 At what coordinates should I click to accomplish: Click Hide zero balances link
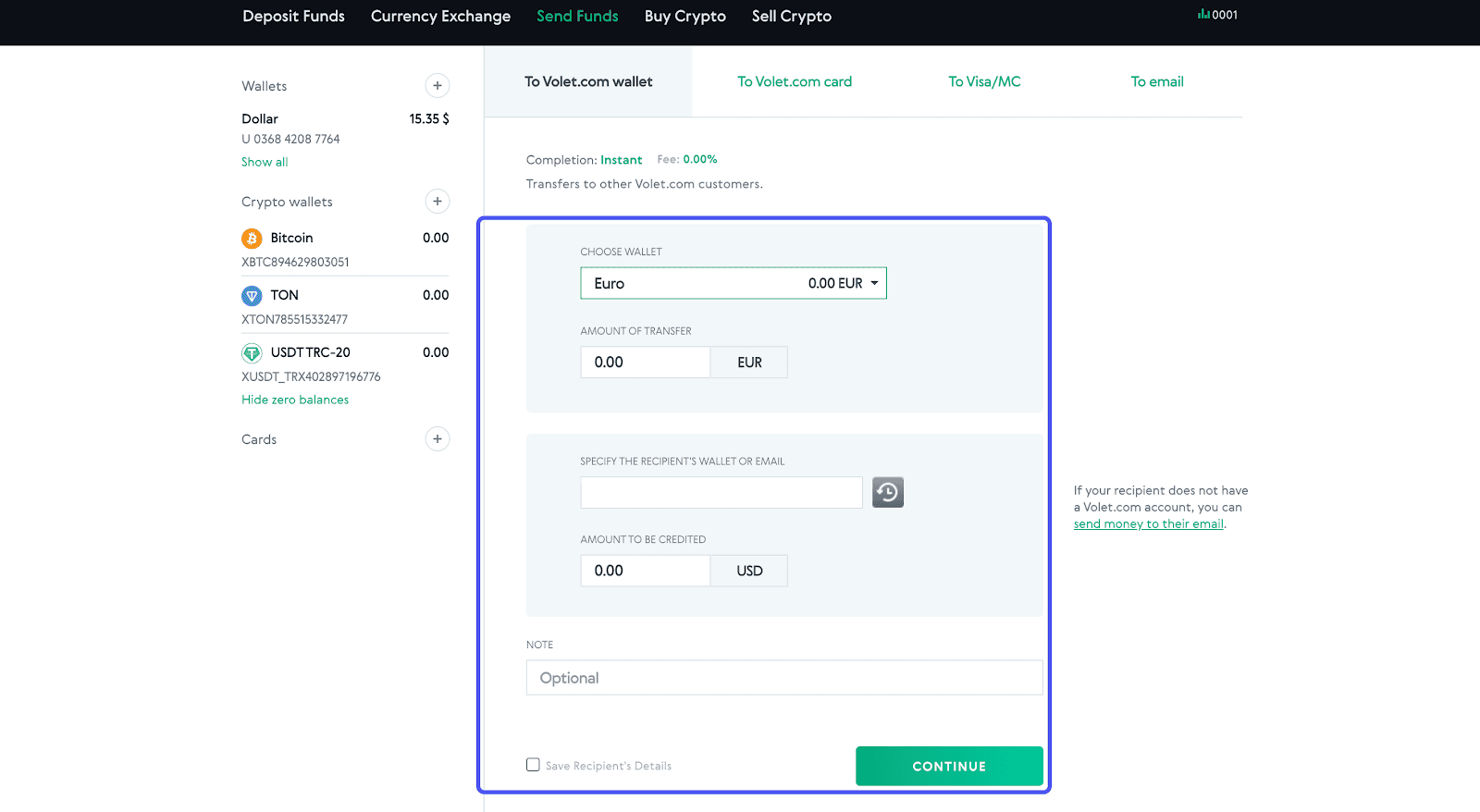(x=295, y=400)
